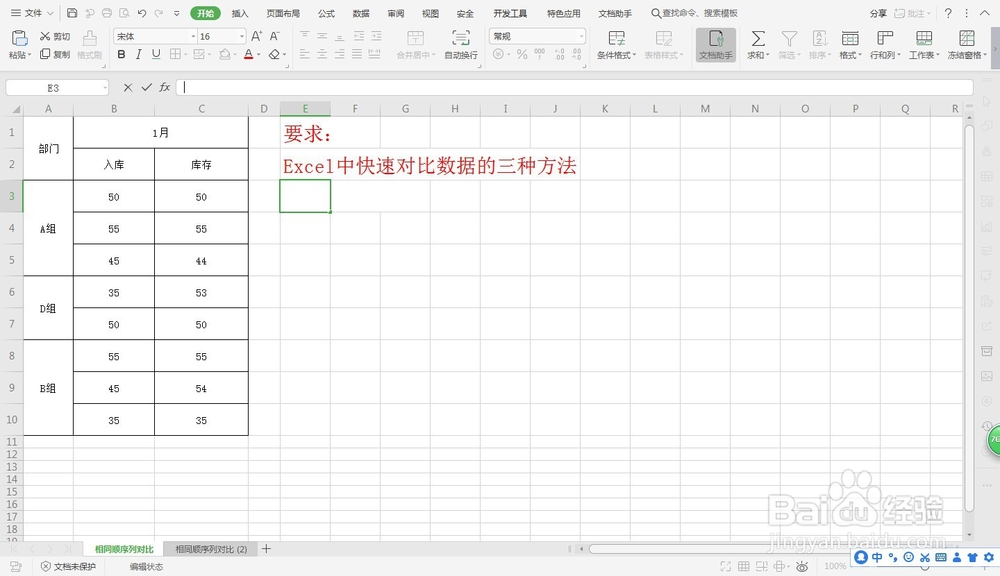Switch to the Page Layout (页面布局) tab
The height and width of the screenshot is (576, 1000).
click(283, 13)
